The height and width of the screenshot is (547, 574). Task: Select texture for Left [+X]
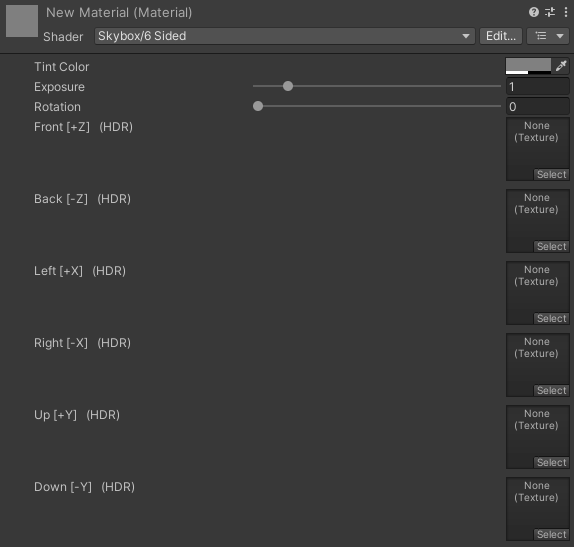tap(551, 319)
